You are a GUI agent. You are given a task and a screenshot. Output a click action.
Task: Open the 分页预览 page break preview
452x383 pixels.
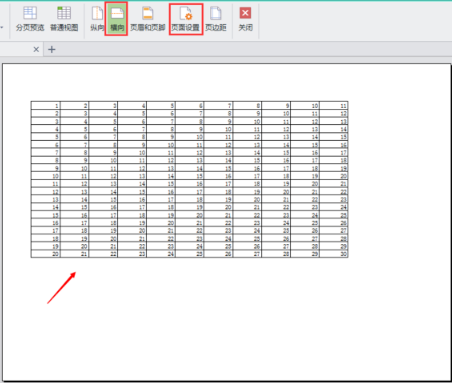point(30,19)
